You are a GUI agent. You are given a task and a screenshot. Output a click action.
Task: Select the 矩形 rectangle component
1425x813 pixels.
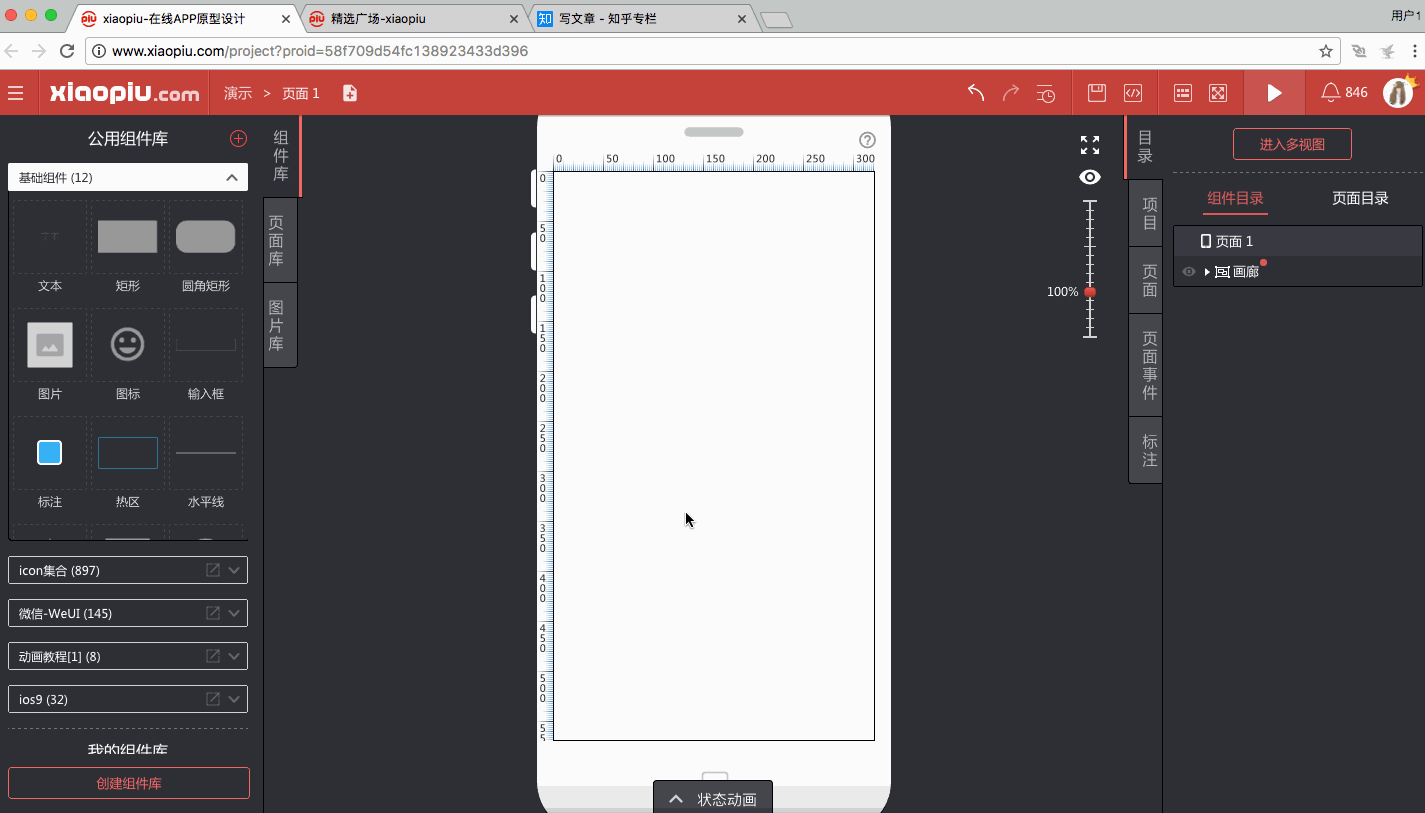coord(127,247)
